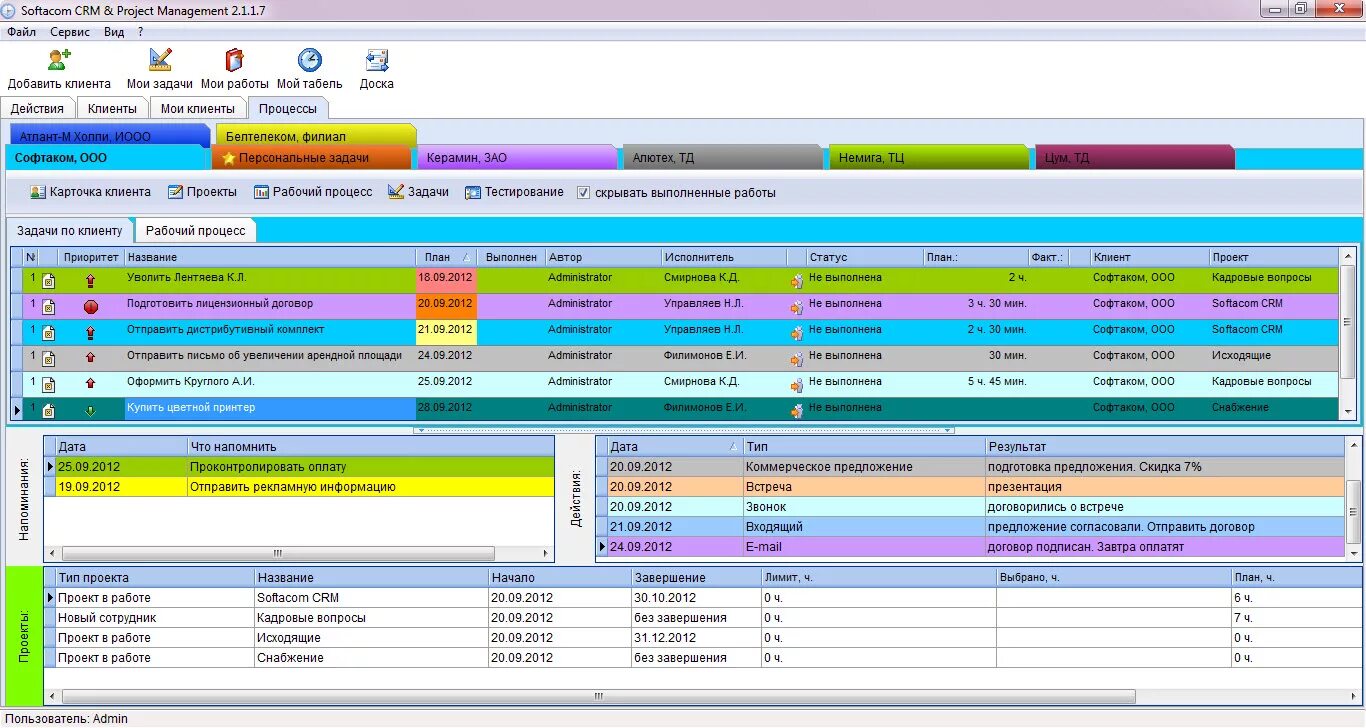Click priority arrow of 'Оформить Круглого А.И.'
1366x728 pixels.
91,383
